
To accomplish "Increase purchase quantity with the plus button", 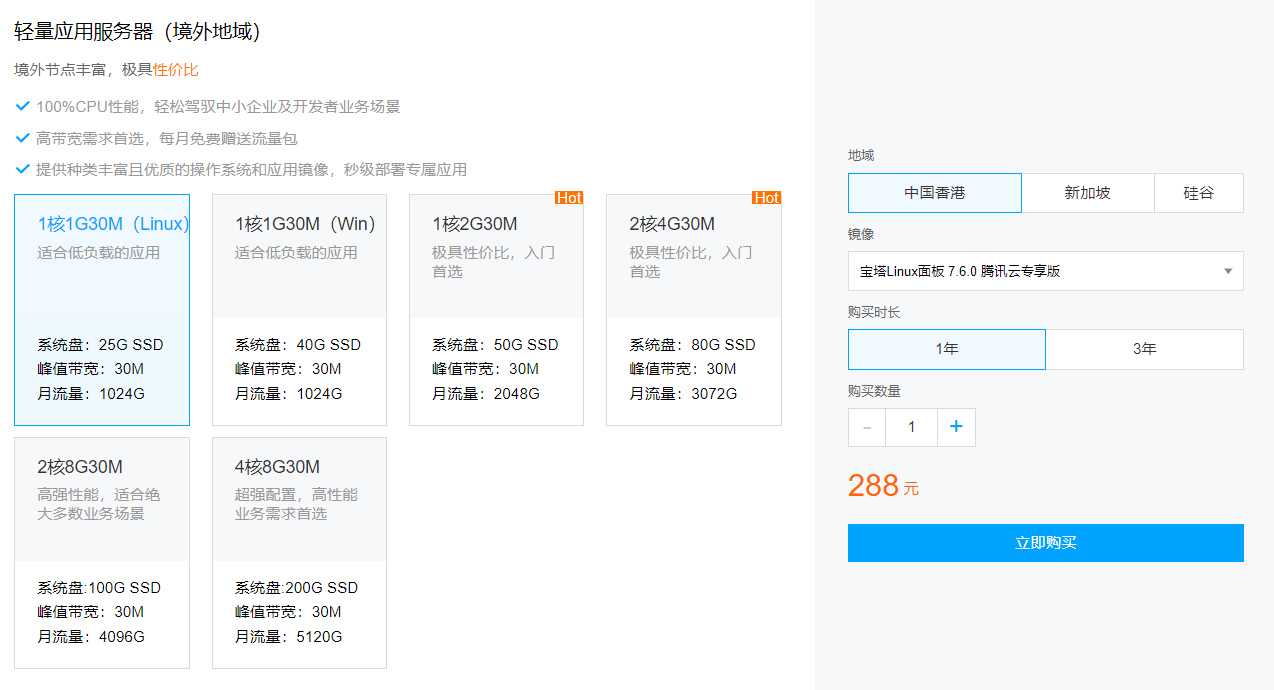I will [956, 427].
